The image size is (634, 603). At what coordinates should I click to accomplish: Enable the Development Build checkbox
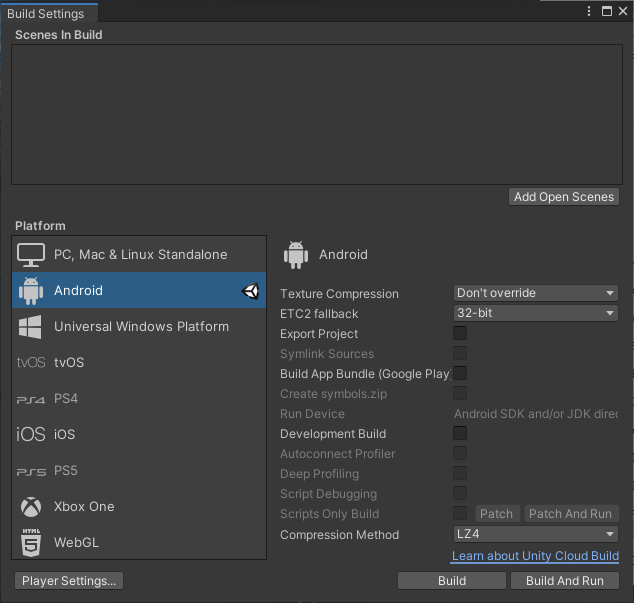tap(460, 433)
